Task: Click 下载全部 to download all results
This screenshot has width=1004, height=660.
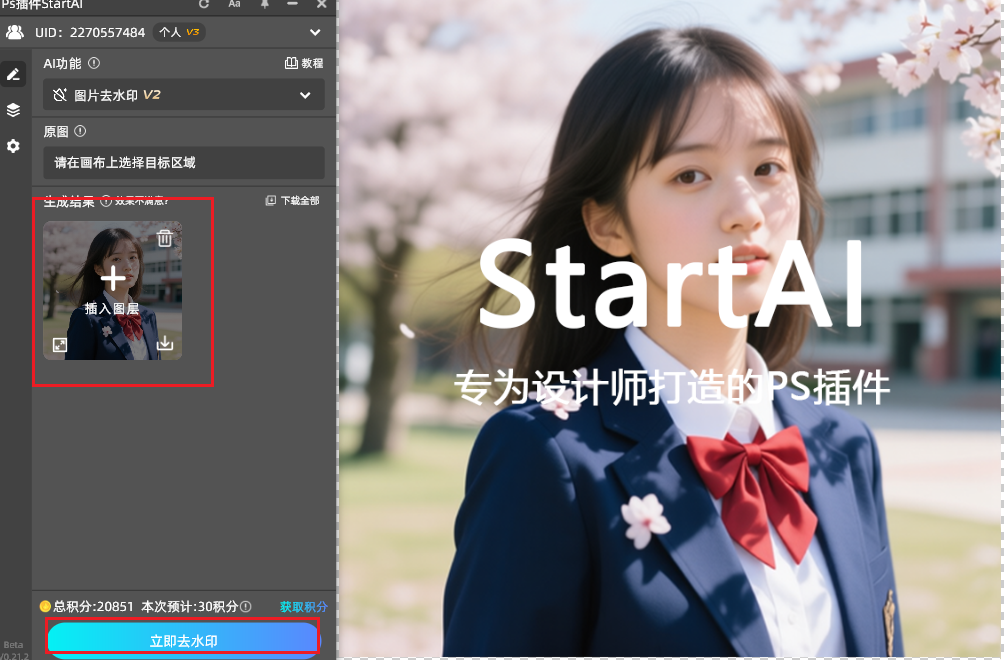Action: [x=292, y=200]
